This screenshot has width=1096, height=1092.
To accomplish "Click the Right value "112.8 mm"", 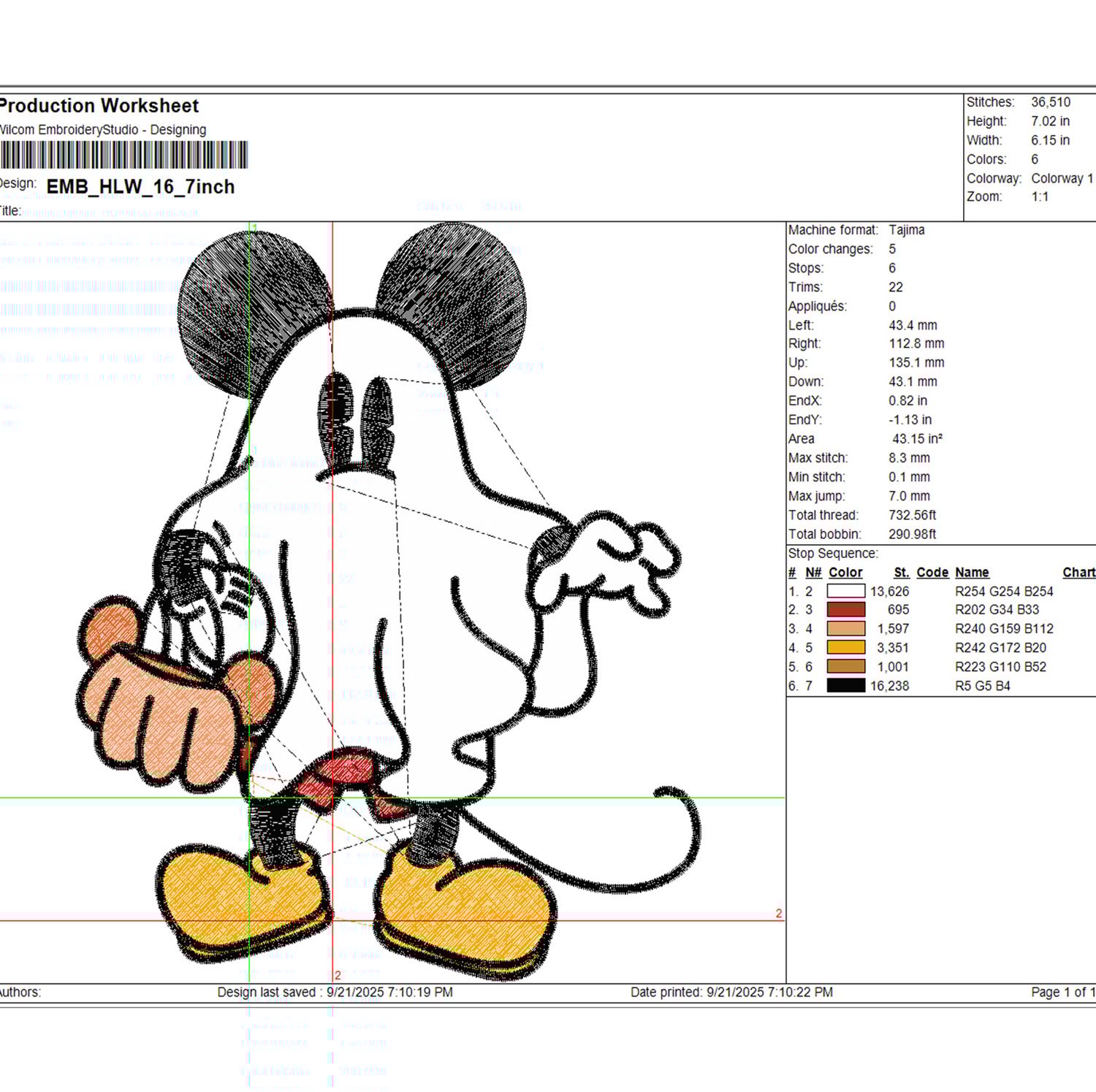I will coord(916,343).
